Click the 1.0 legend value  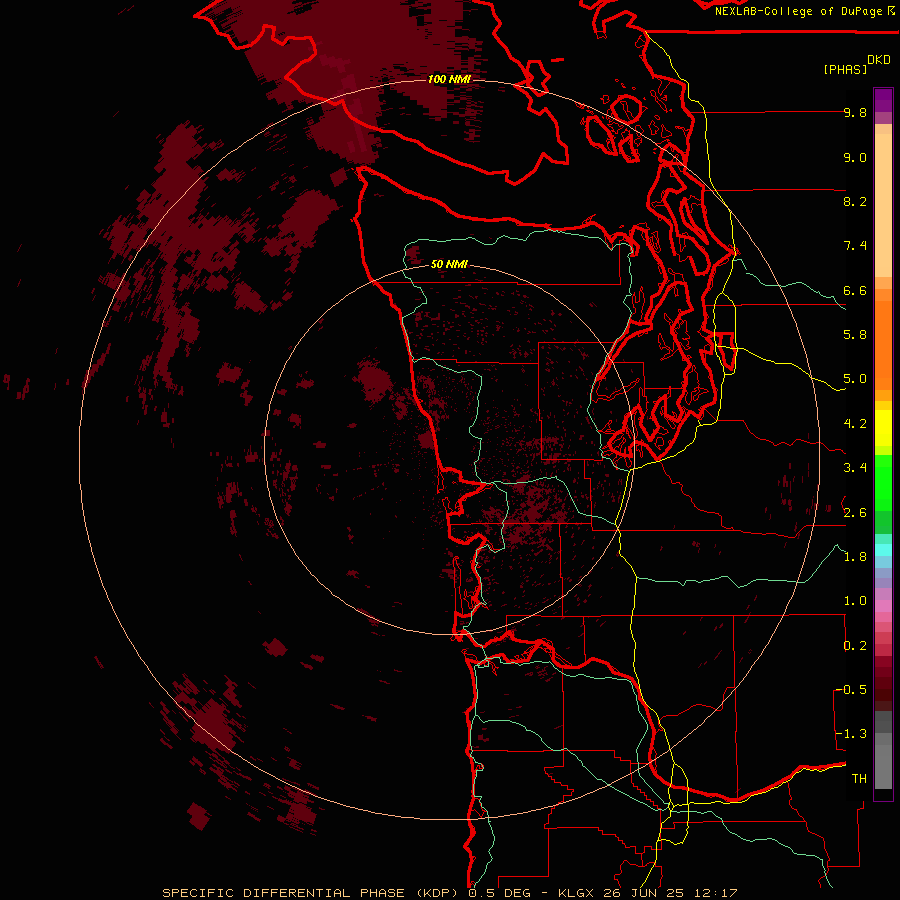coord(855,601)
